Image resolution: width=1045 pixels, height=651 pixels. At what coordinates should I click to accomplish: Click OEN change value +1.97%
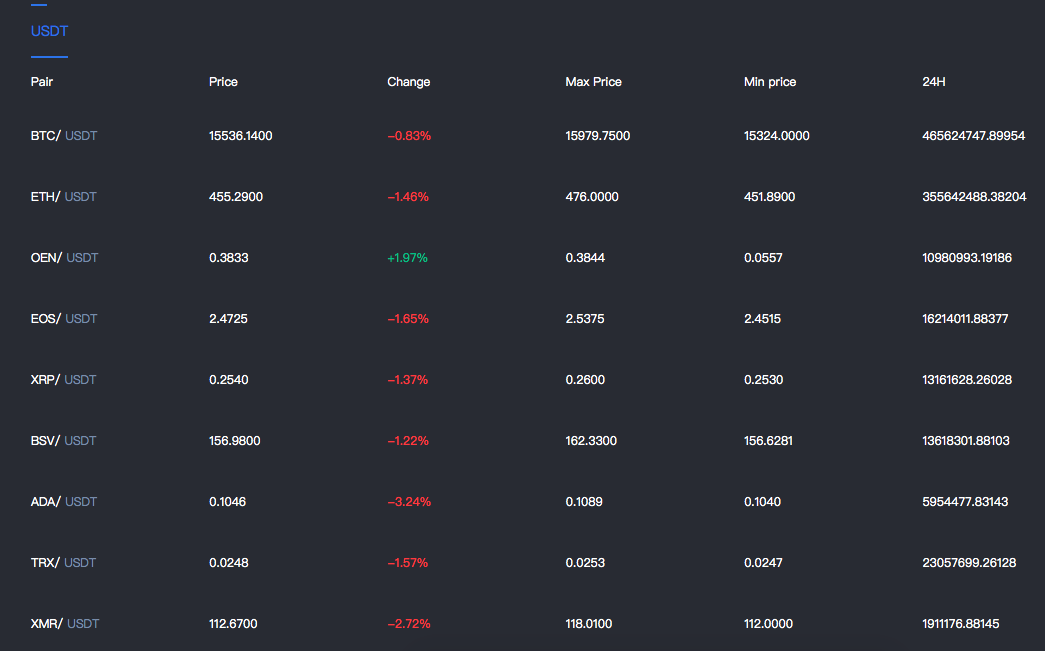click(407, 258)
